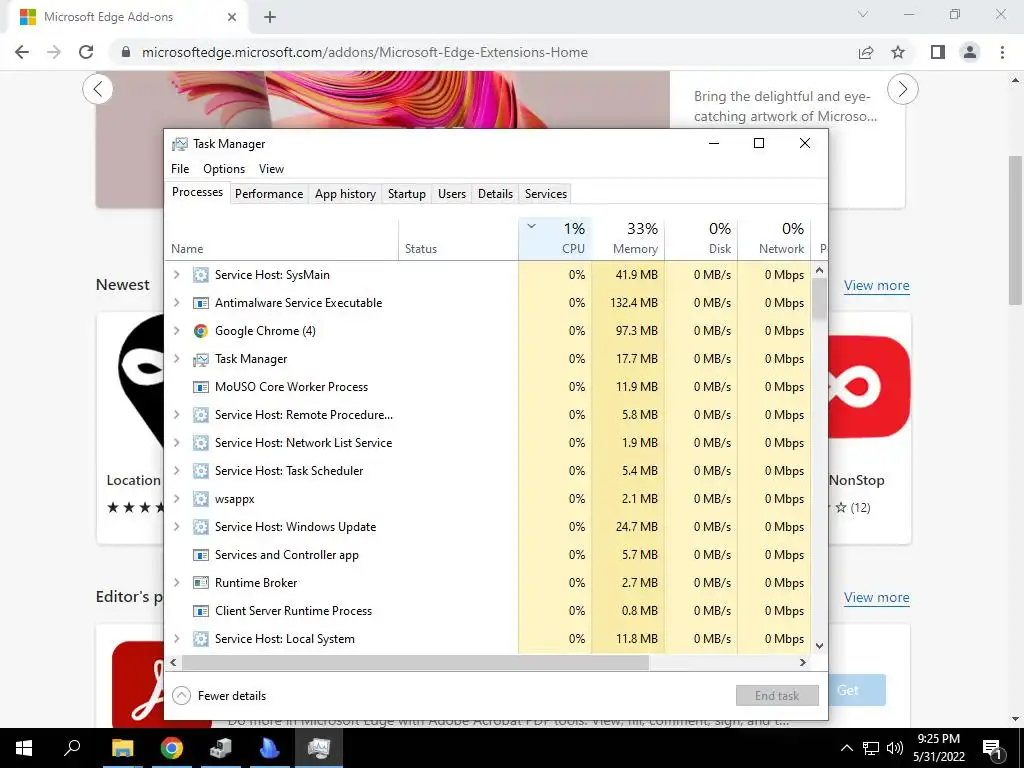Expand the Service Host: SysMain group
The image size is (1024, 768).
(176, 275)
